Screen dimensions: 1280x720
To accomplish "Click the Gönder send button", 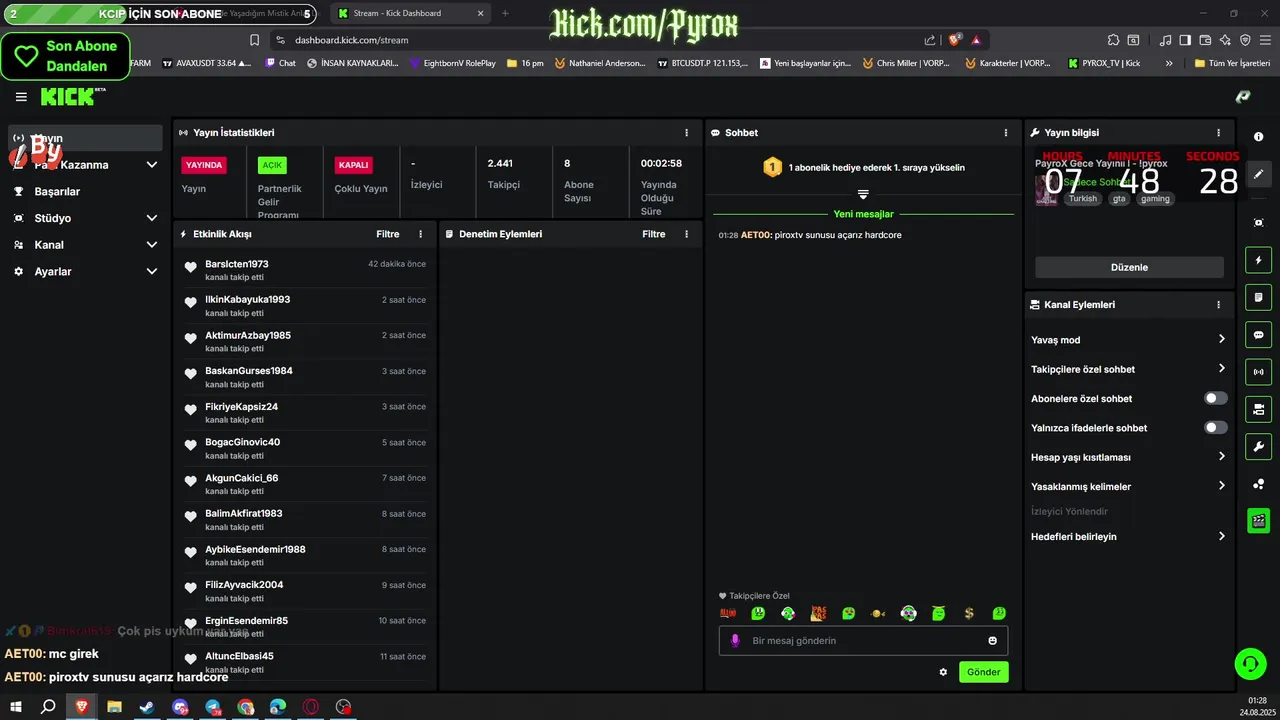I will (x=983, y=672).
